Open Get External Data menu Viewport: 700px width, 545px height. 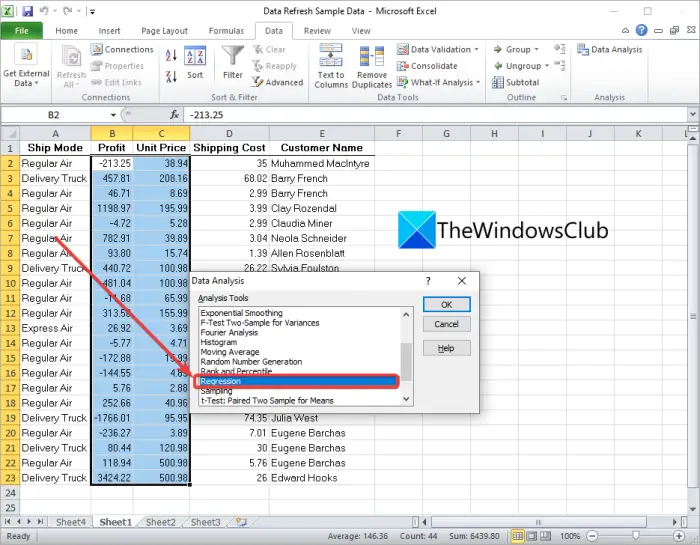click(26, 66)
